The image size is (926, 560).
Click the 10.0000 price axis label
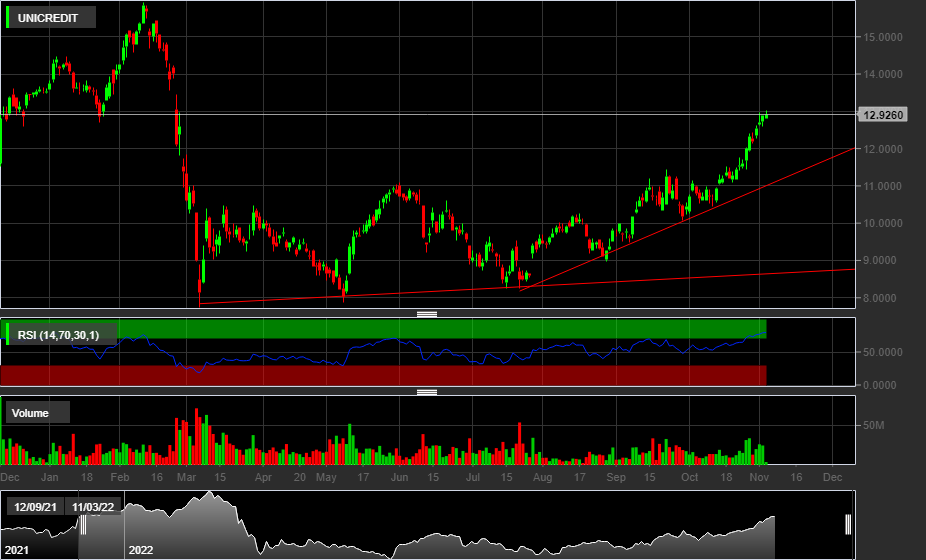coord(883,223)
